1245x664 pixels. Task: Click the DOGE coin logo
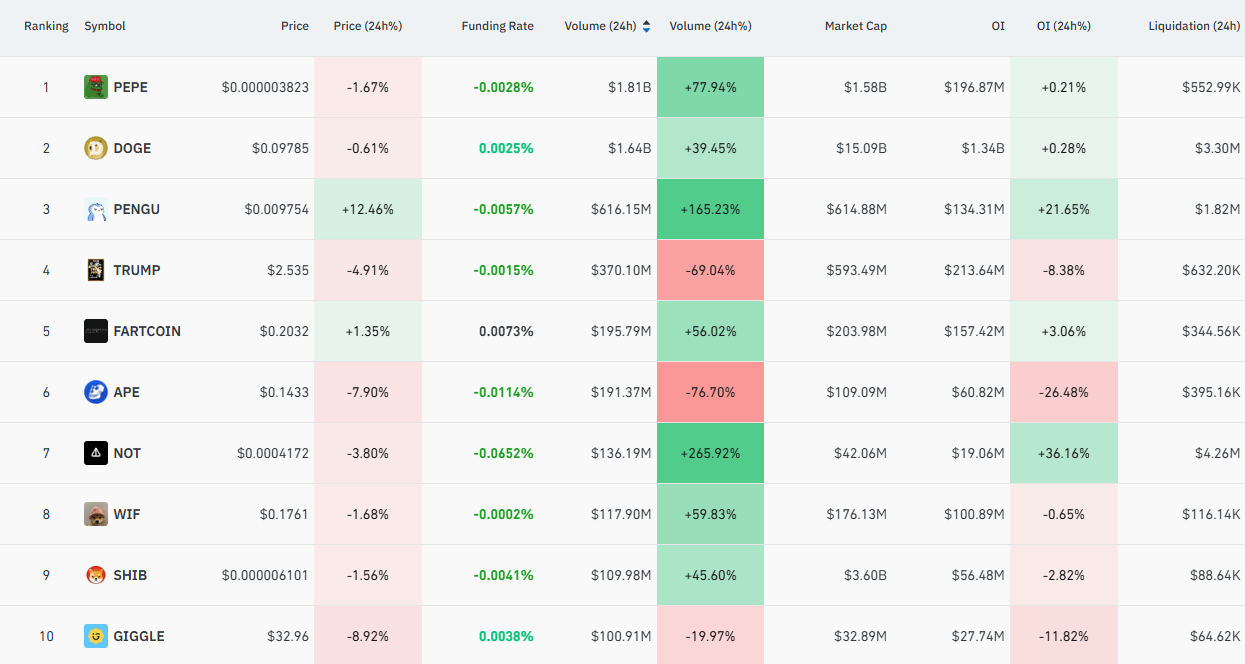[x=96, y=148]
